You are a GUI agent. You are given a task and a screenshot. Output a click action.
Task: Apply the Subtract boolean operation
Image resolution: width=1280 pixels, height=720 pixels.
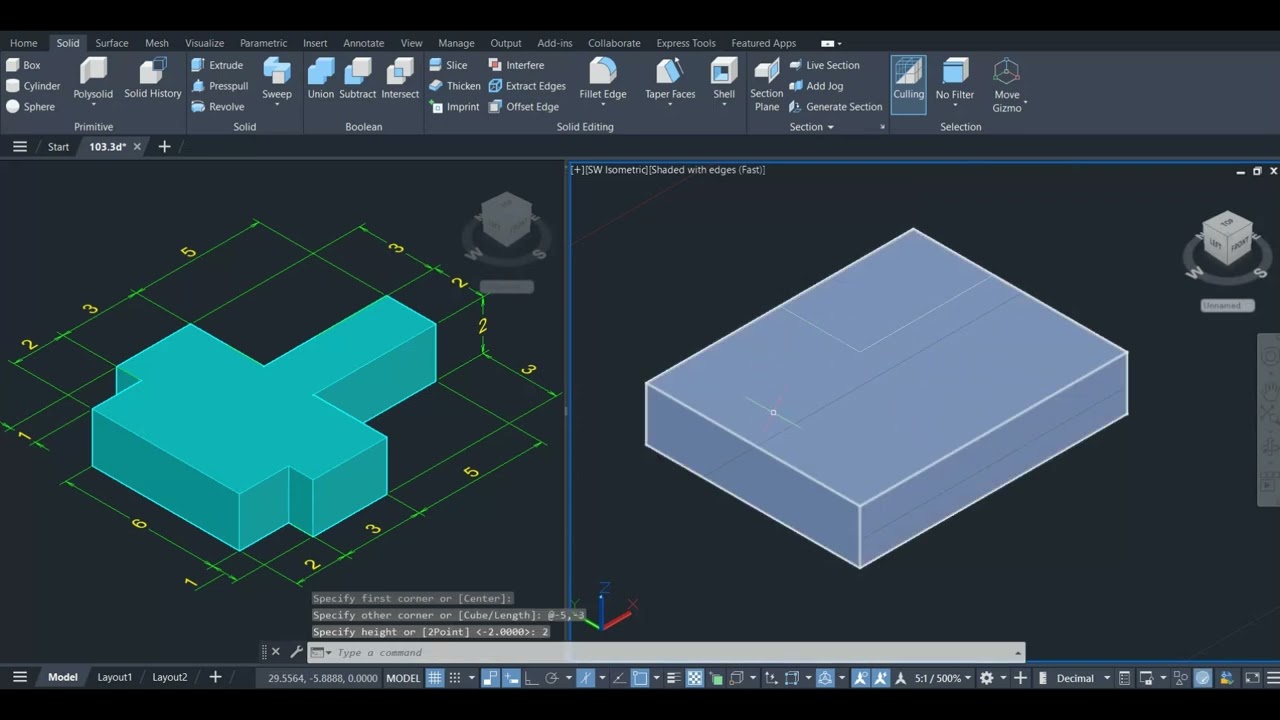357,79
